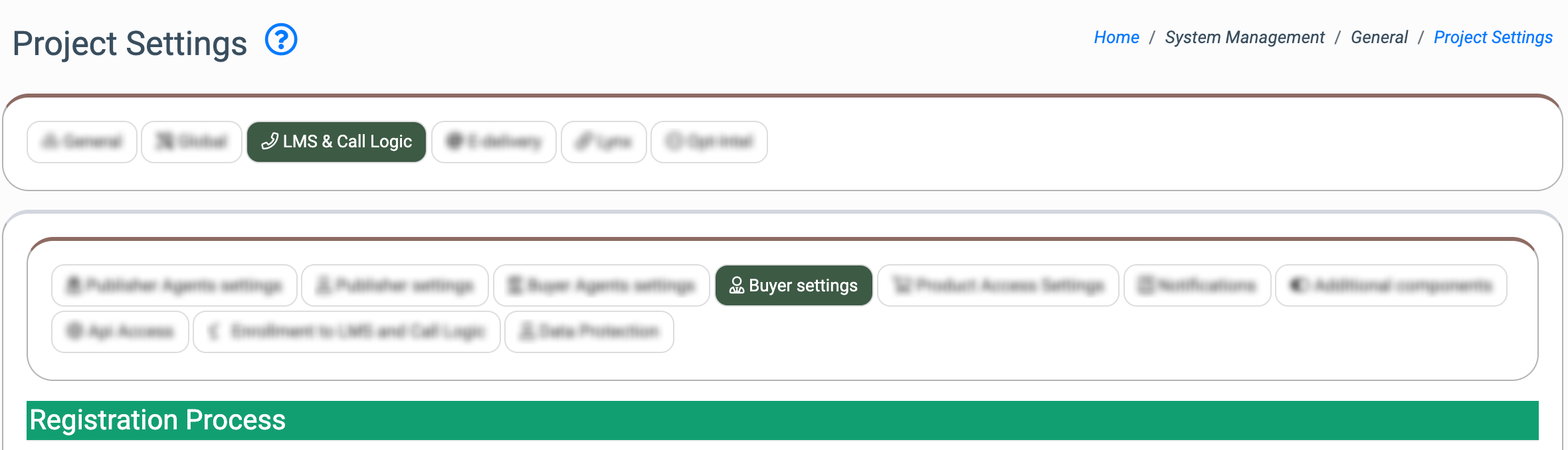1568x450 pixels.
Task: Switch to the General tab
Action: click(82, 142)
